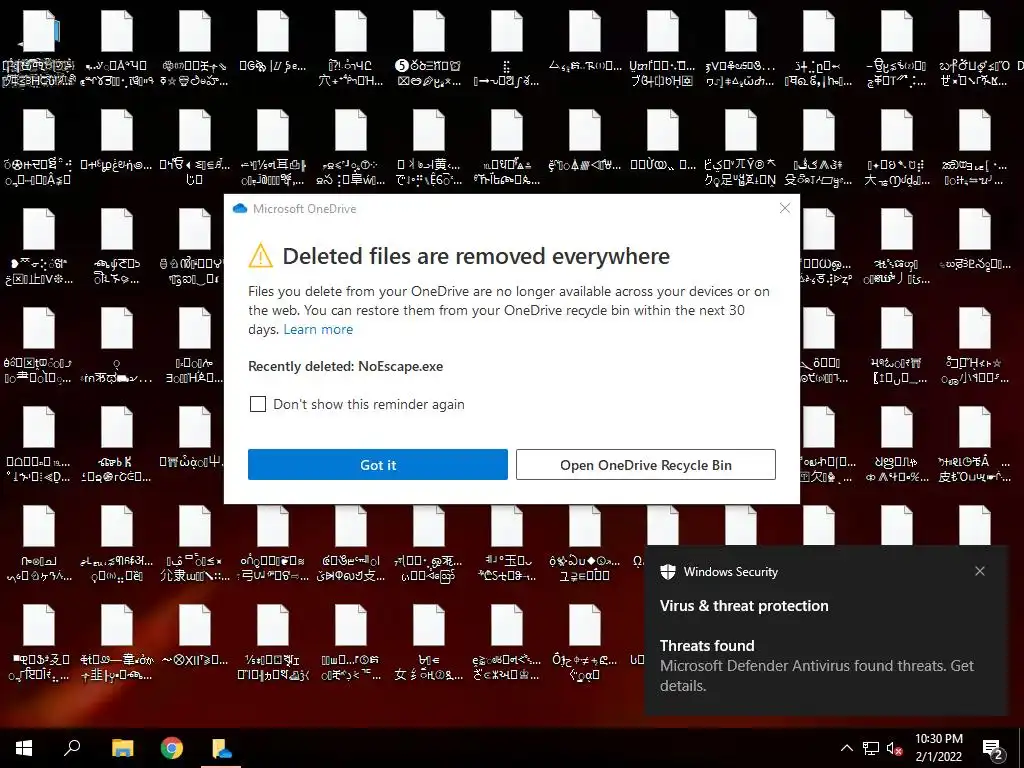
Task: Check Don't show this reminder again
Action: click(x=258, y=404)
